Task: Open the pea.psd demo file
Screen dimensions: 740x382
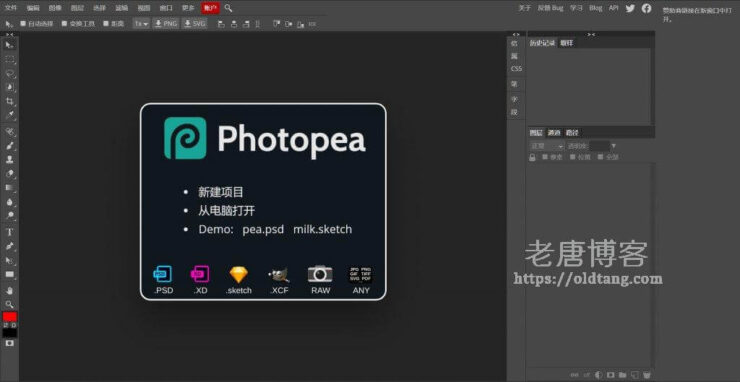Action: tap(263, 229)
